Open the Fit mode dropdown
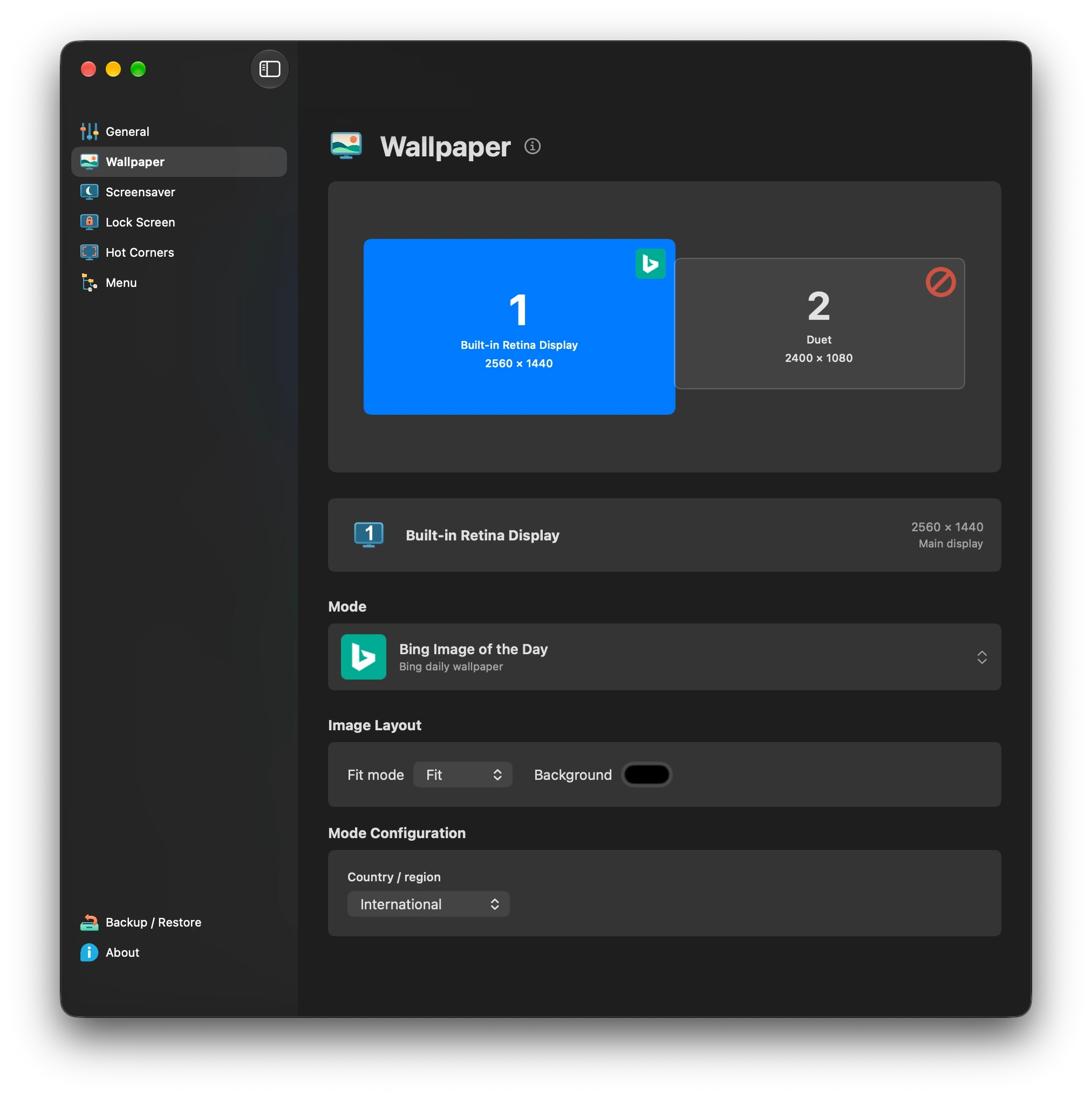Screen dimensions: 1092x1097 point(462,774)
